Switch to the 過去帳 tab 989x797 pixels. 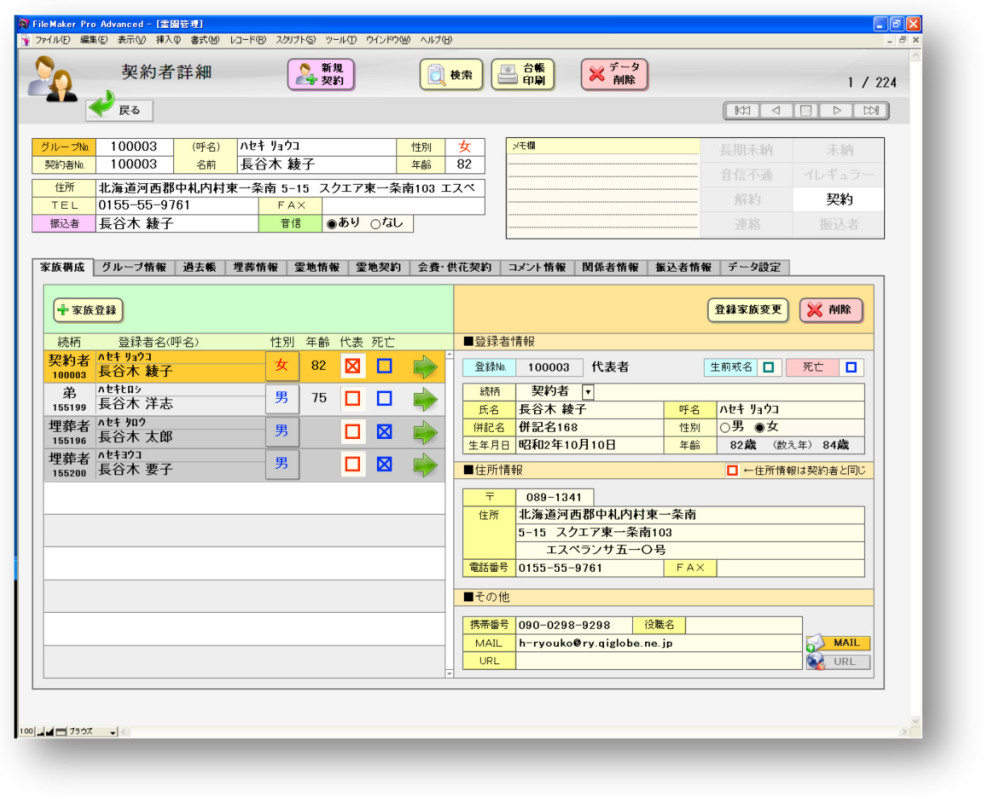coord(199,267)
